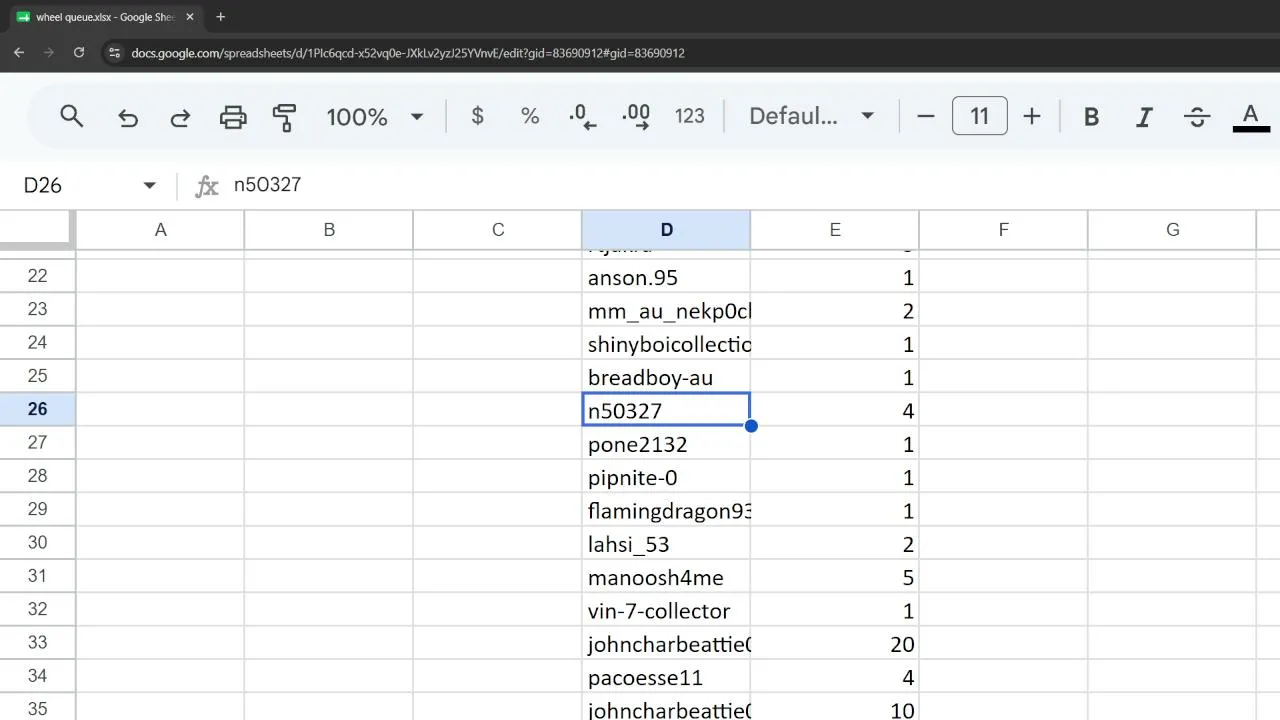Increase font size with plus button

pos(1032,116)
